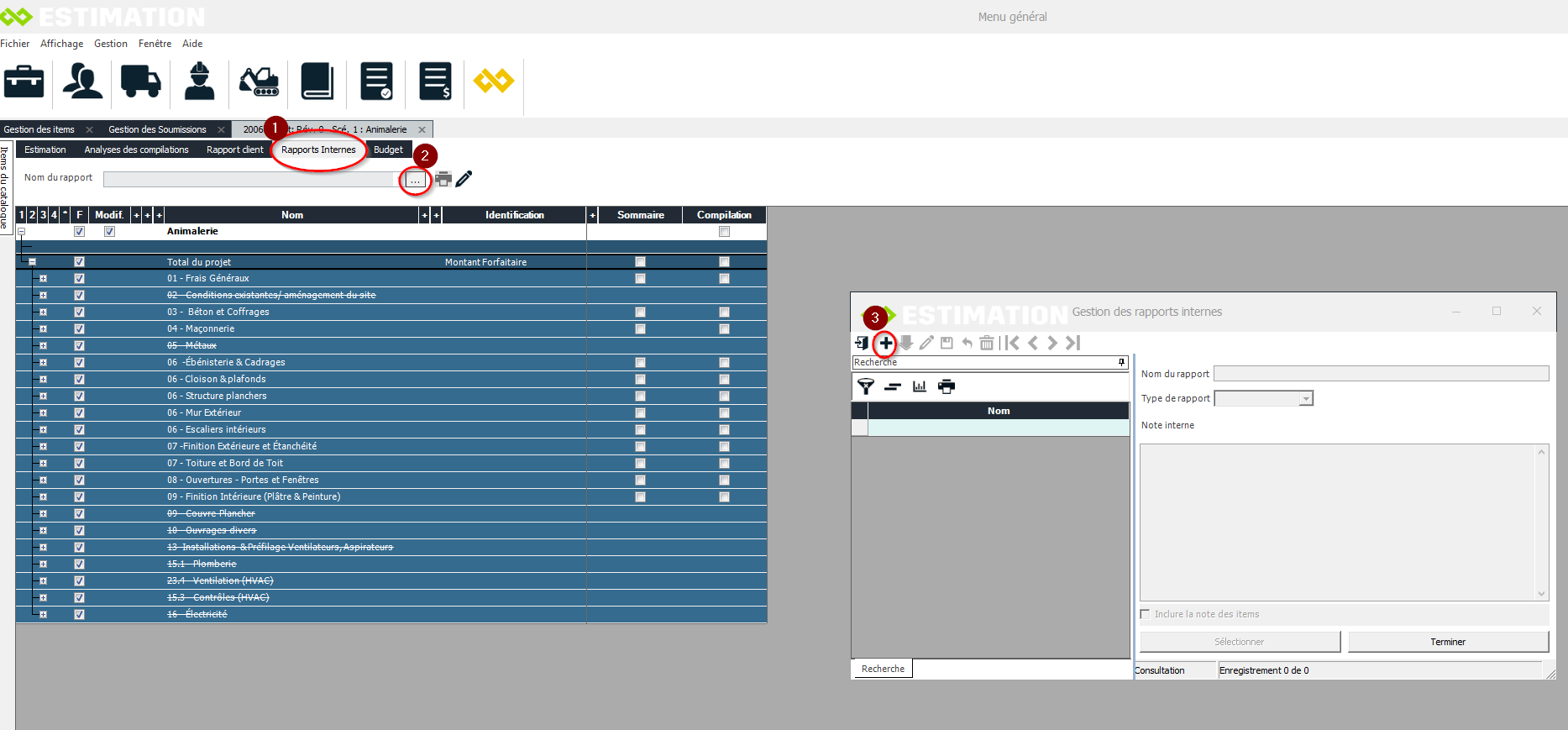The width and height of the screenshot is (1568, 730).
Task: Click the briefcase icon in main toolbar
Action: (24, 81)
